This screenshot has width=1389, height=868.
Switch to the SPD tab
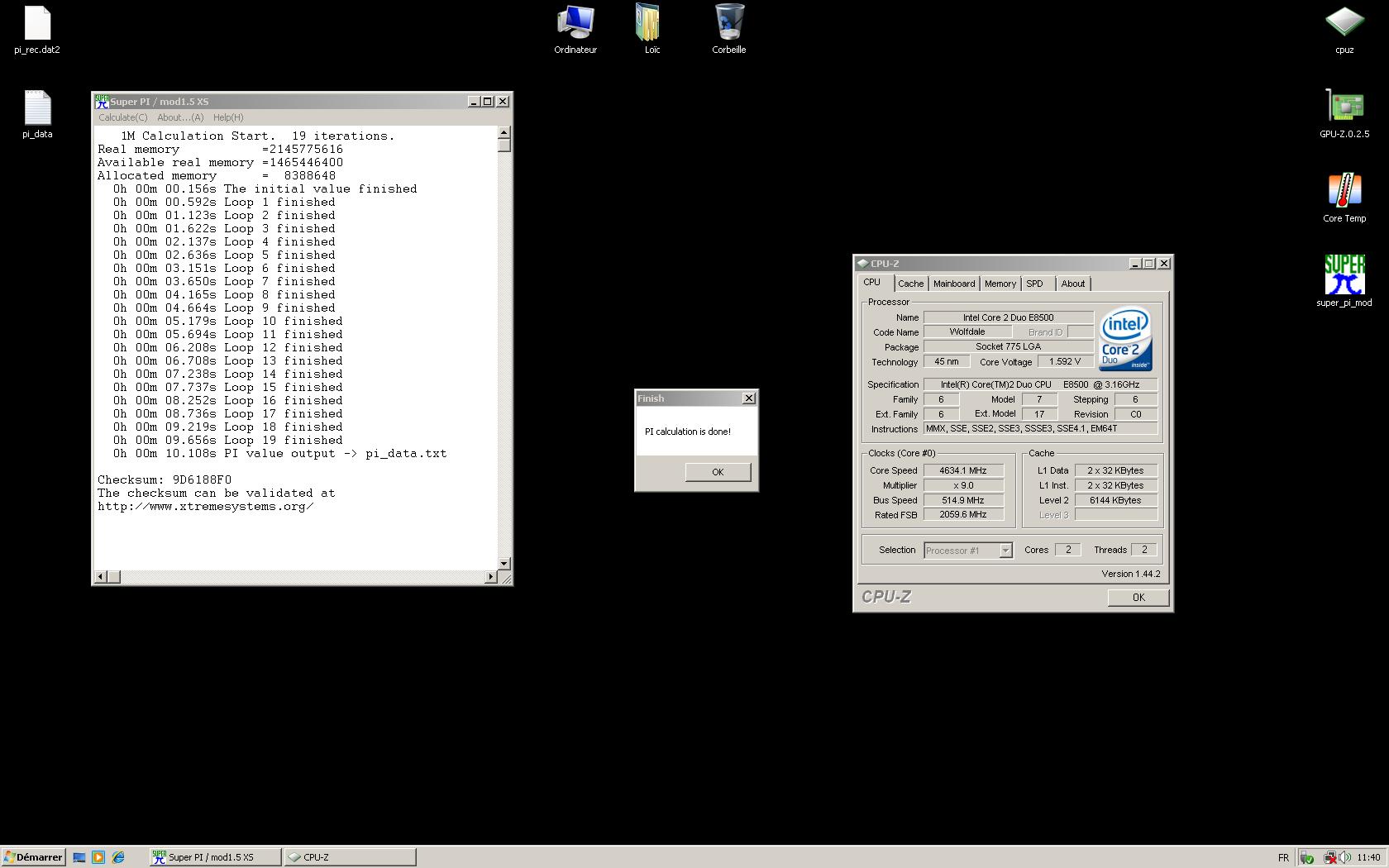(x=1034, y=284)
